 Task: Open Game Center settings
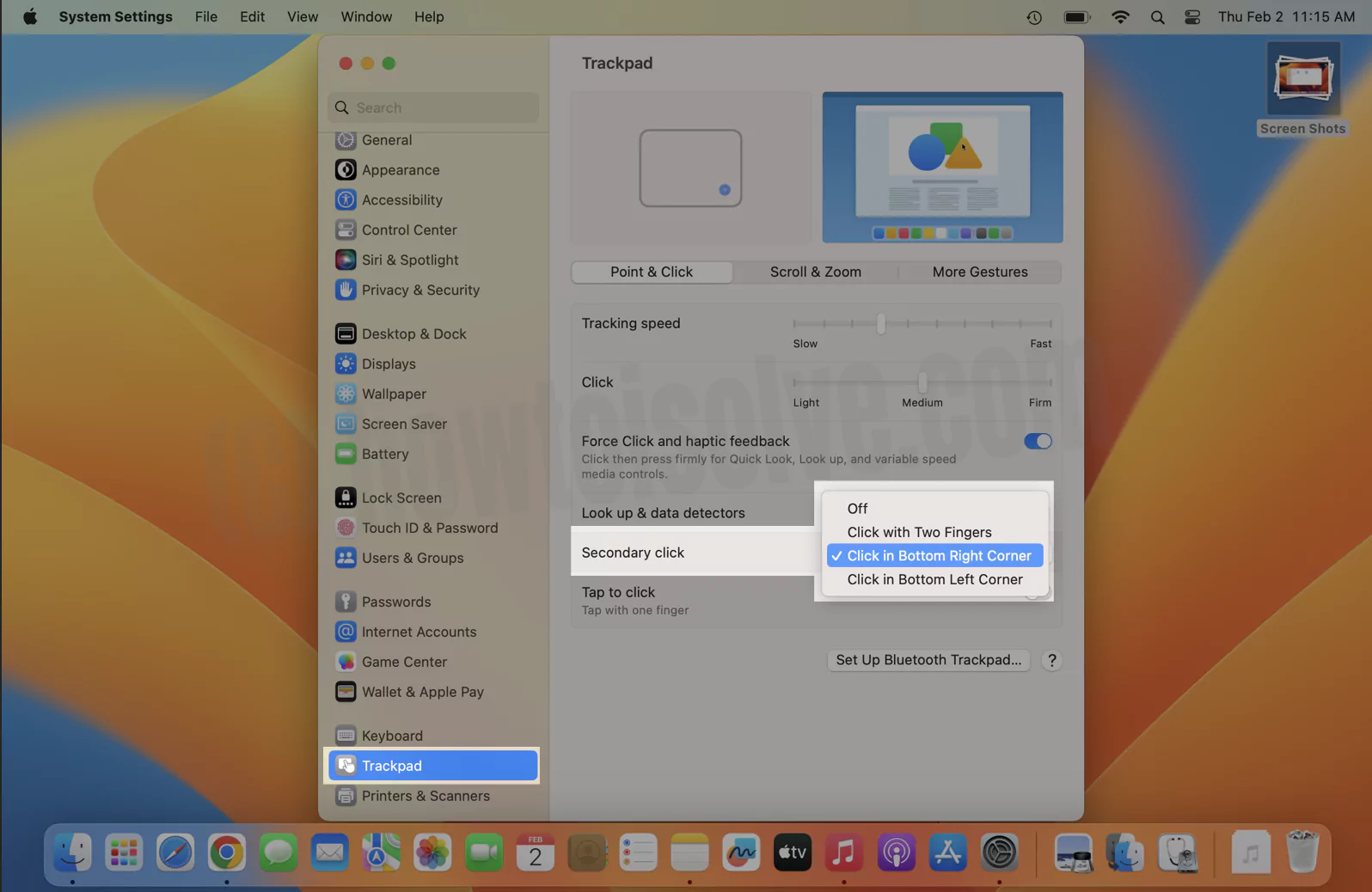433,663
